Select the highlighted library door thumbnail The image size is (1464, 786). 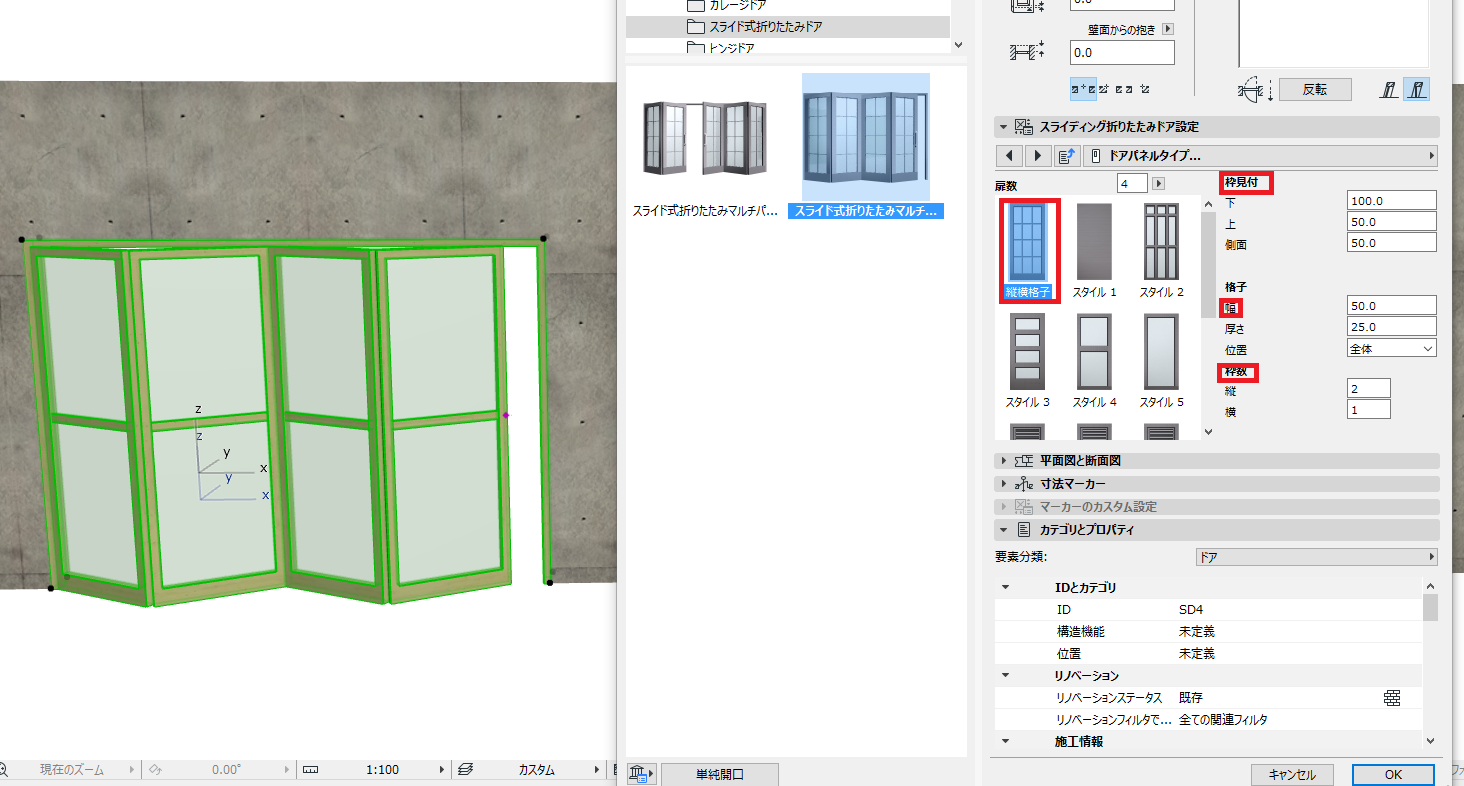tap(866, 147)
